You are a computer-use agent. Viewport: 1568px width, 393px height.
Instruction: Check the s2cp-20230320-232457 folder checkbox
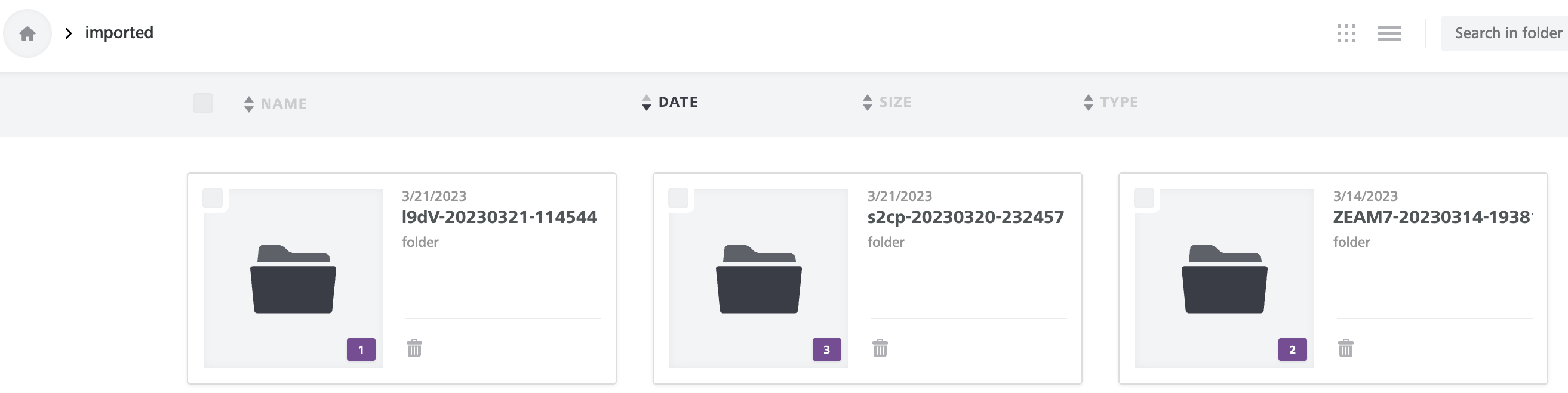click(678, 199)
